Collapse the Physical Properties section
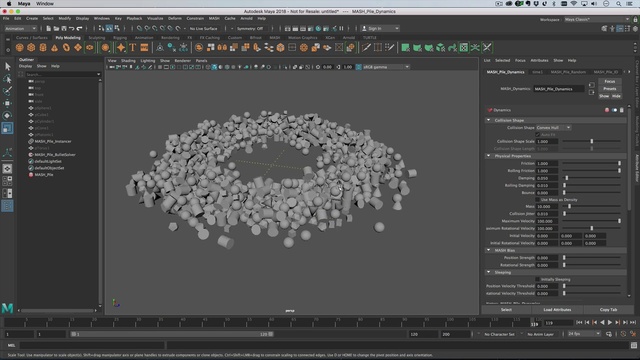Image resolution: width=640 pixels, height=360 pixels. point(489,156)
